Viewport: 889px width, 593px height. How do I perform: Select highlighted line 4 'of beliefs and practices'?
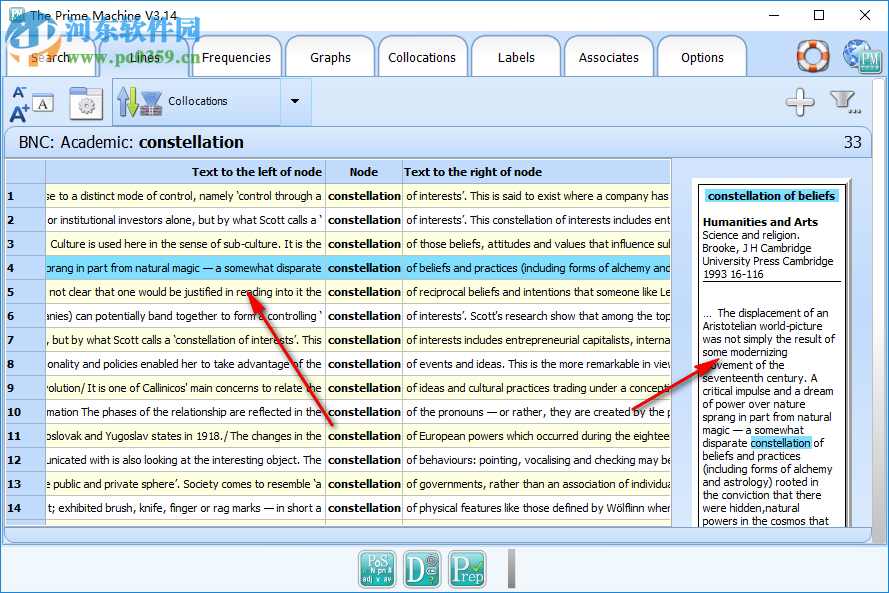tap(338, 268)
